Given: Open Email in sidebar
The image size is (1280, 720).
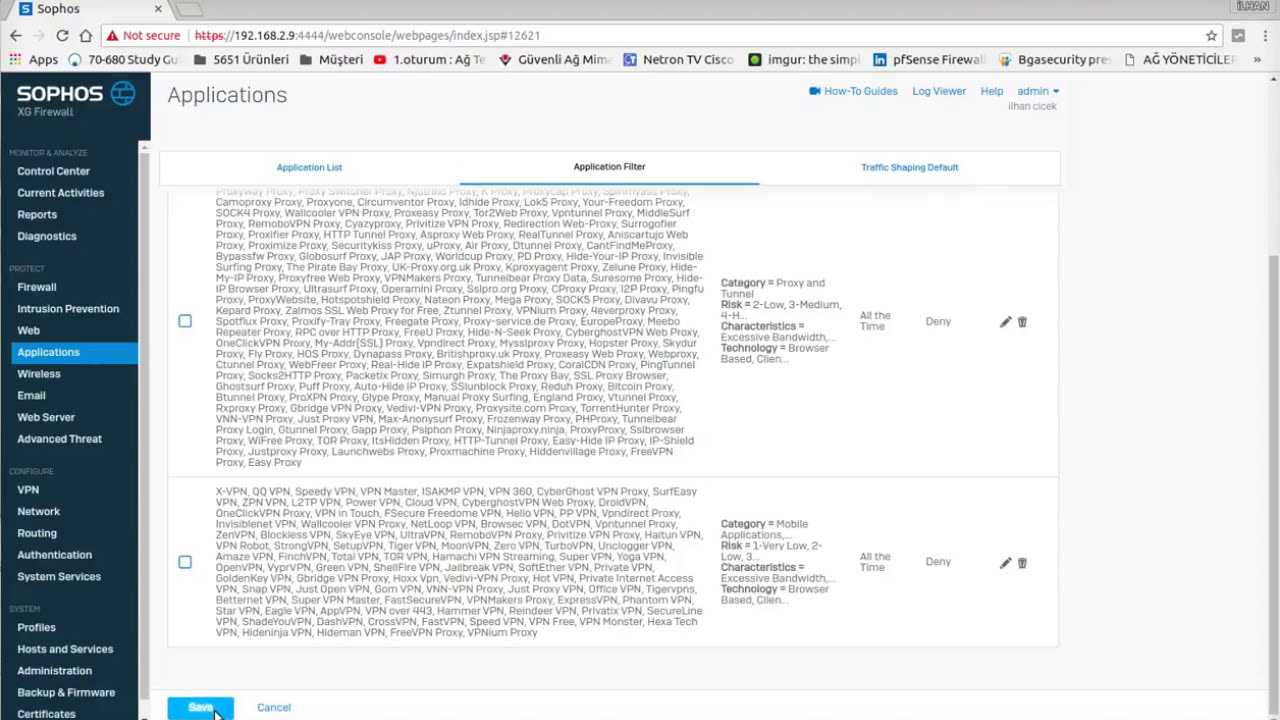Looking at the screenshot, I should click(31, 396).
